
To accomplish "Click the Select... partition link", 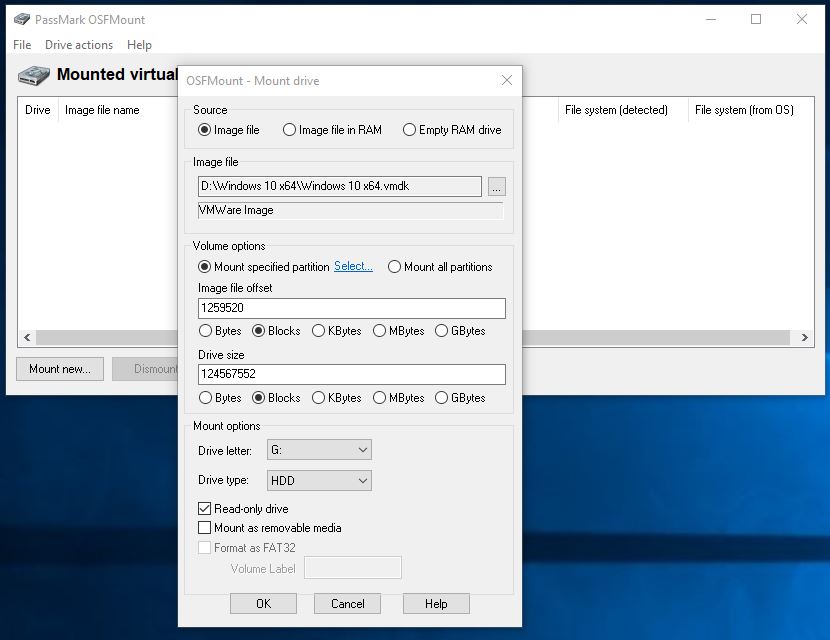I will click(x=353, y=266).
